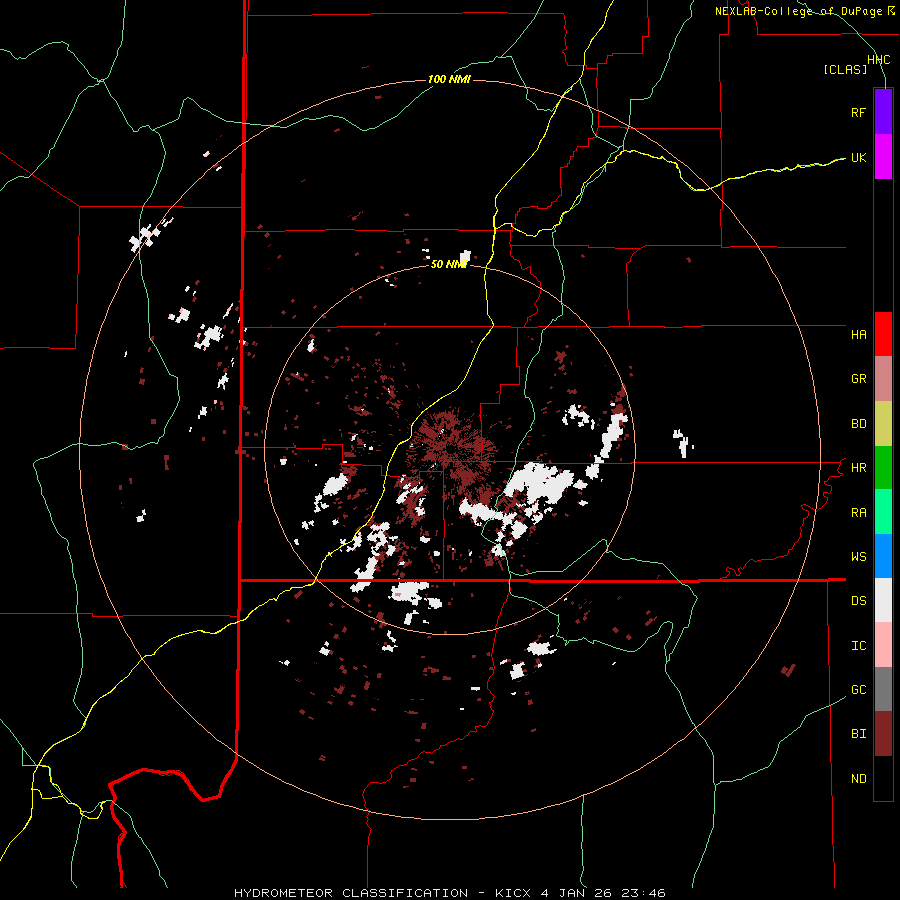900x900 pixels.
Task: Click the 4 JAN 26 date text
Action: click(576, 893)
